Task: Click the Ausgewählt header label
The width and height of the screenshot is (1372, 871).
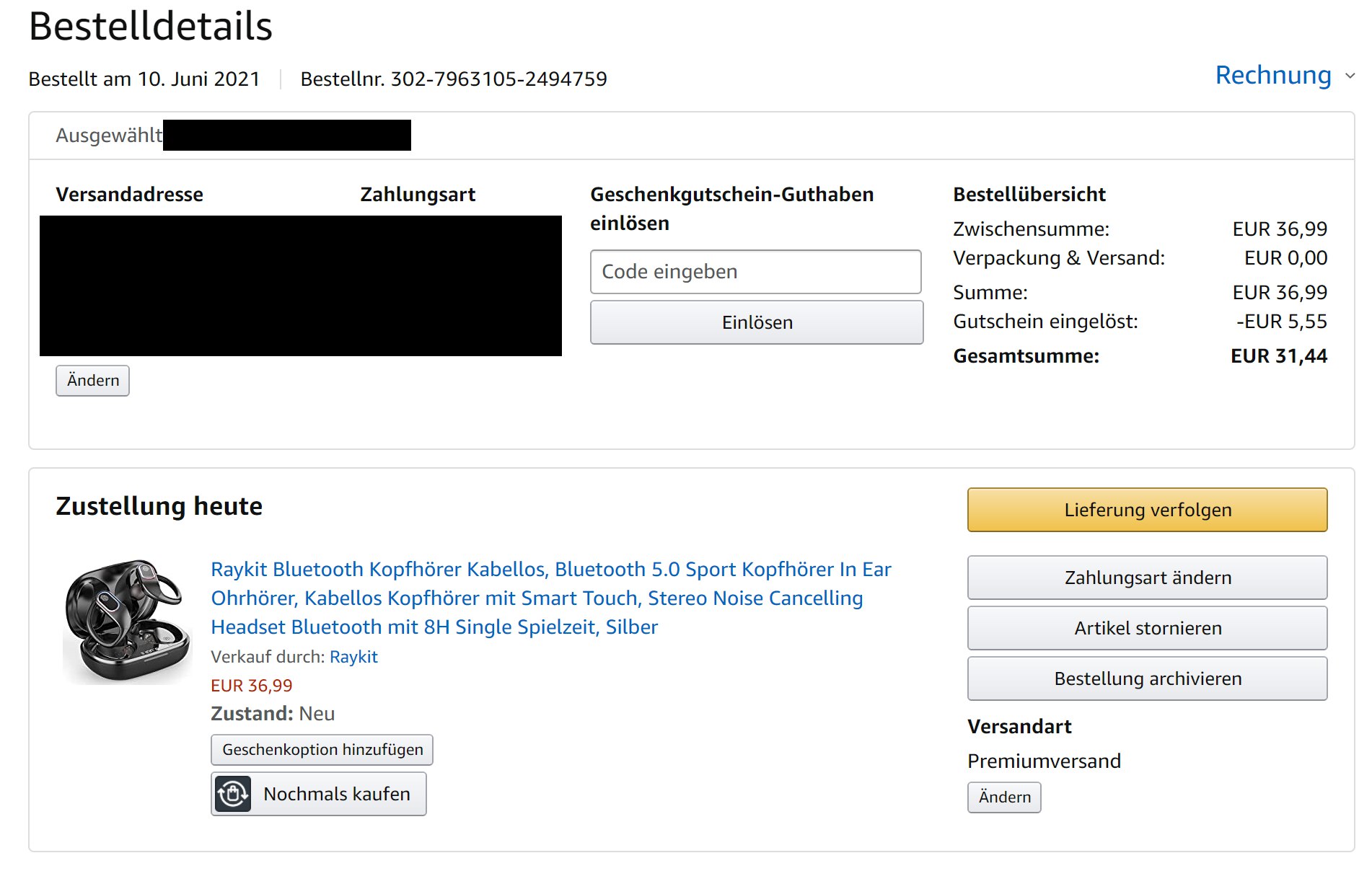Action: [x=109, y=136]
